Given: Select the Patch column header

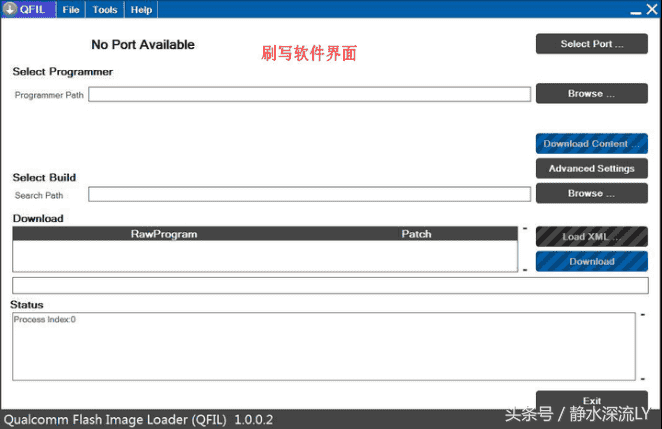Looking at the screenshot, I should [x=416, y=234].
